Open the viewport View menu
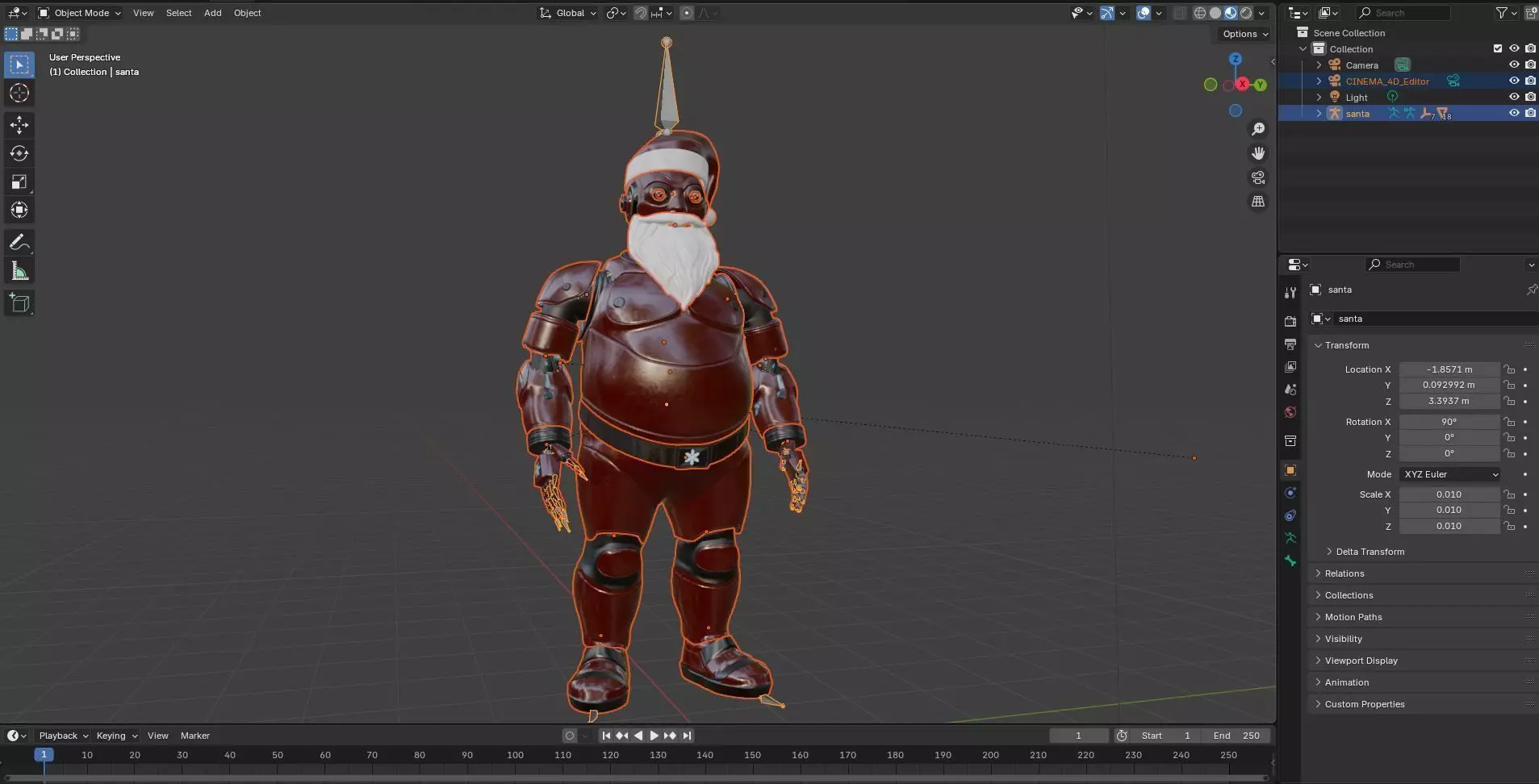Viewport: 1539px width, 784px height. pyautogui.click(x=143, y=13)
